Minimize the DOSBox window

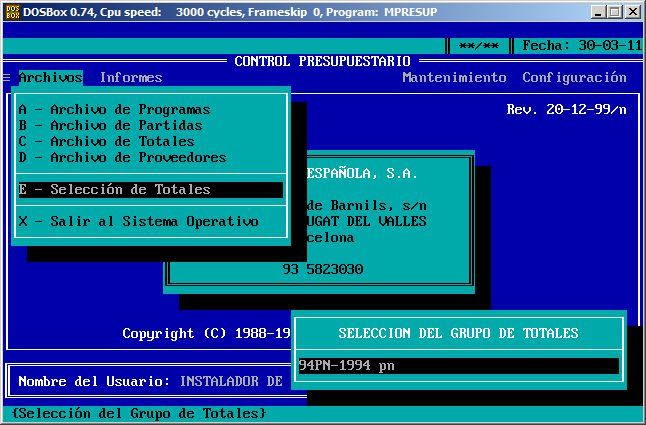pos(597,12)
